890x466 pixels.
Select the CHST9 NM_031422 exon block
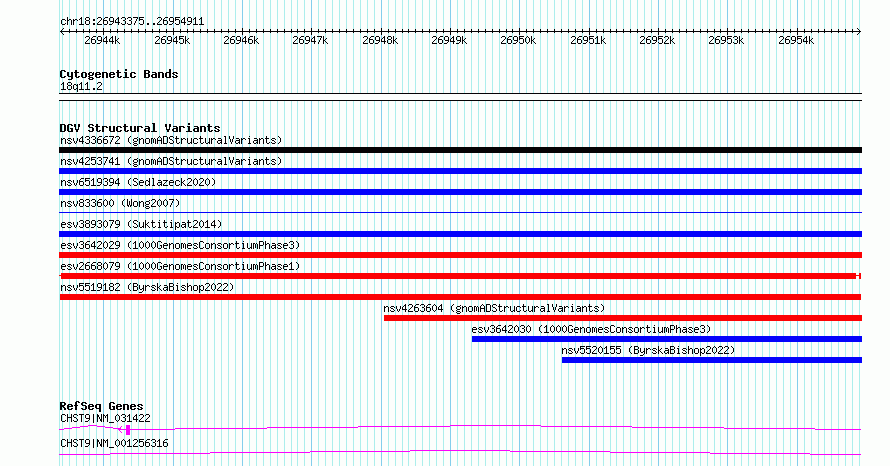[x=128, y=430]
